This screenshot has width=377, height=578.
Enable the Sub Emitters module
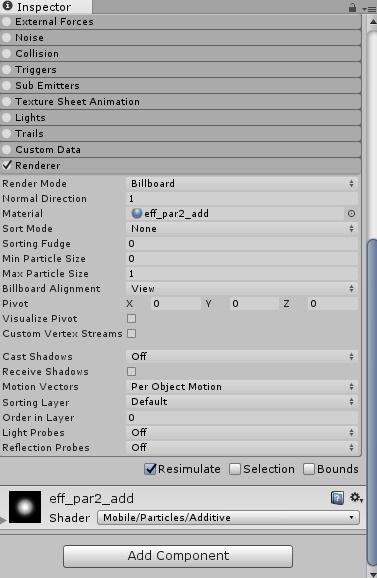[6, 86]
